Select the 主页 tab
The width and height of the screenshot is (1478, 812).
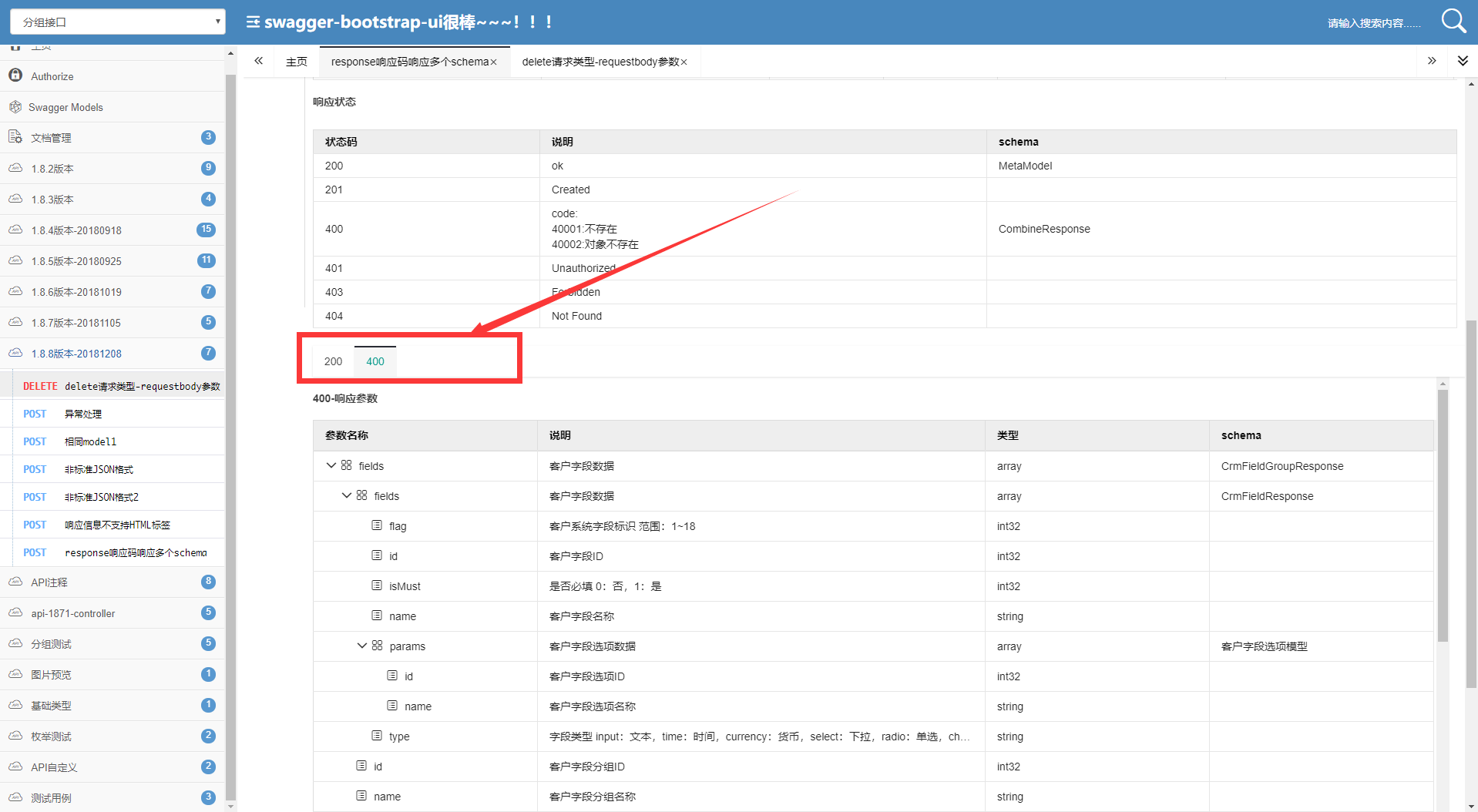tap(297, 62)
